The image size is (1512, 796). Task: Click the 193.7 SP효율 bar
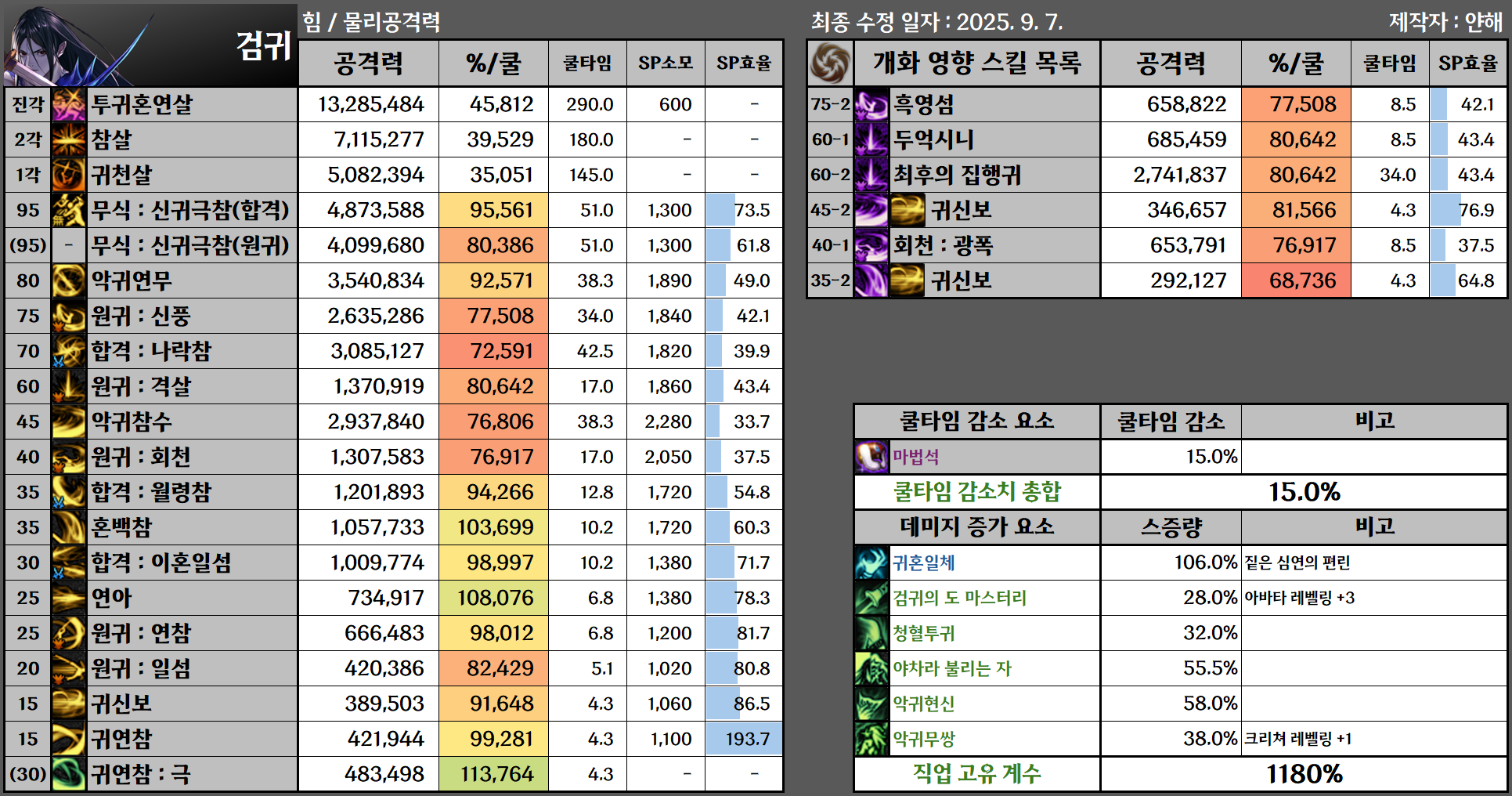(x=744, y=739)
